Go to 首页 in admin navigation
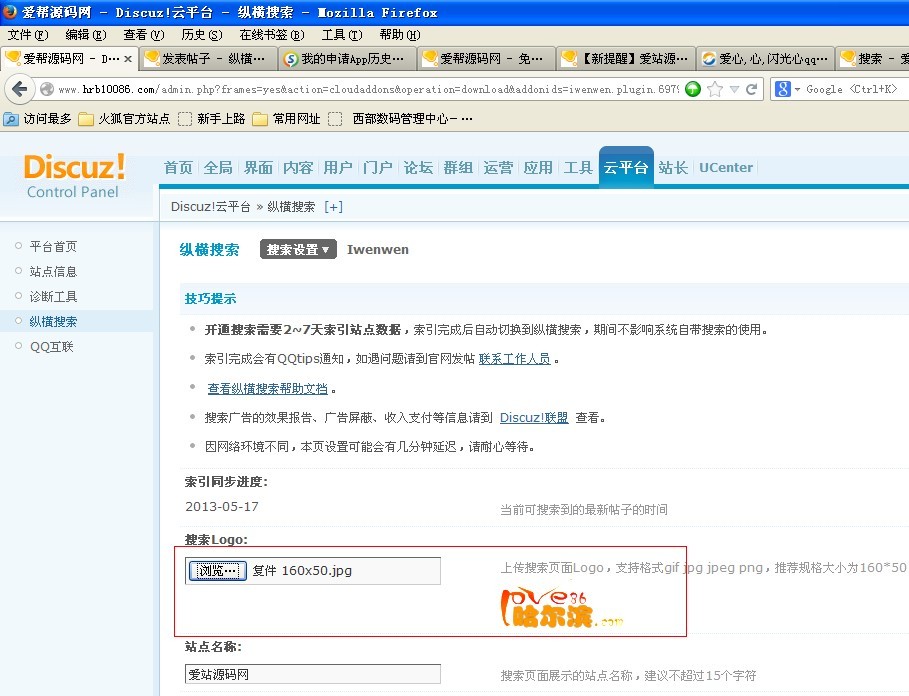Screen dimensions: 909x696 pos(178,167)
